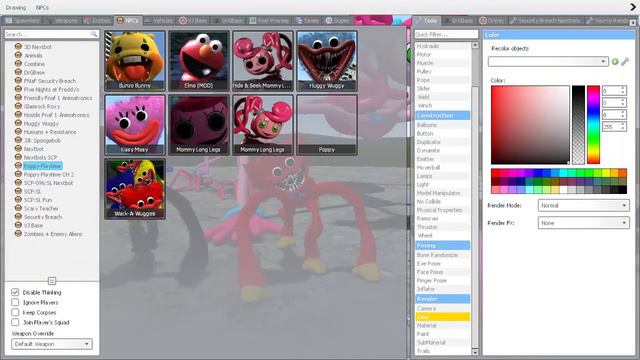The image size is (640, 360).
Task: Toggle the Disable Thinking checkbox
Action: pyautogui.click(x=15, y=292)
